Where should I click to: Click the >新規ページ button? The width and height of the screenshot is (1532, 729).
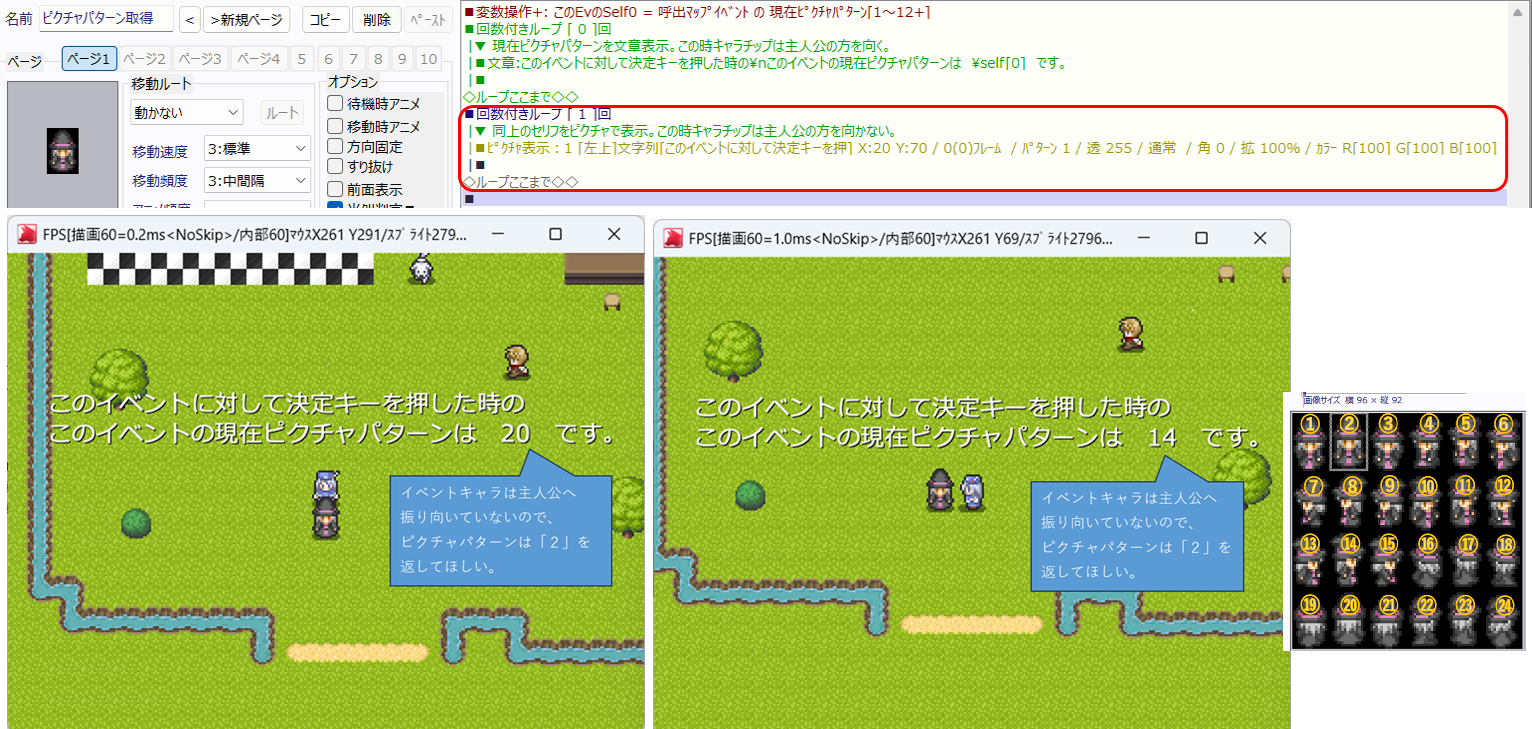(x=246, y=20)
